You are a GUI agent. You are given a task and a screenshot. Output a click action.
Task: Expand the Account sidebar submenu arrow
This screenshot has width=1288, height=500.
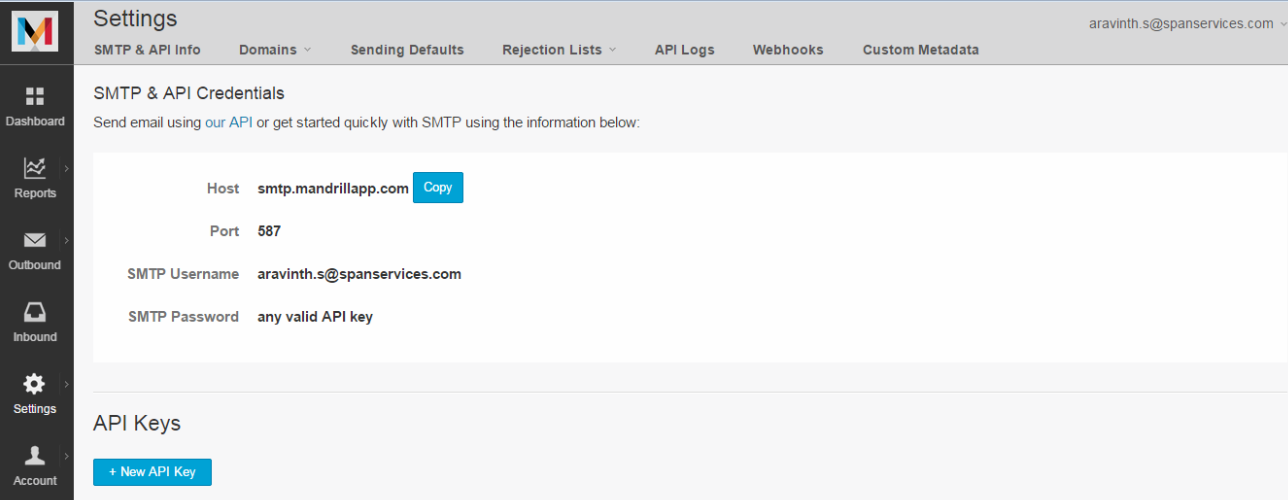coord(66,456)
